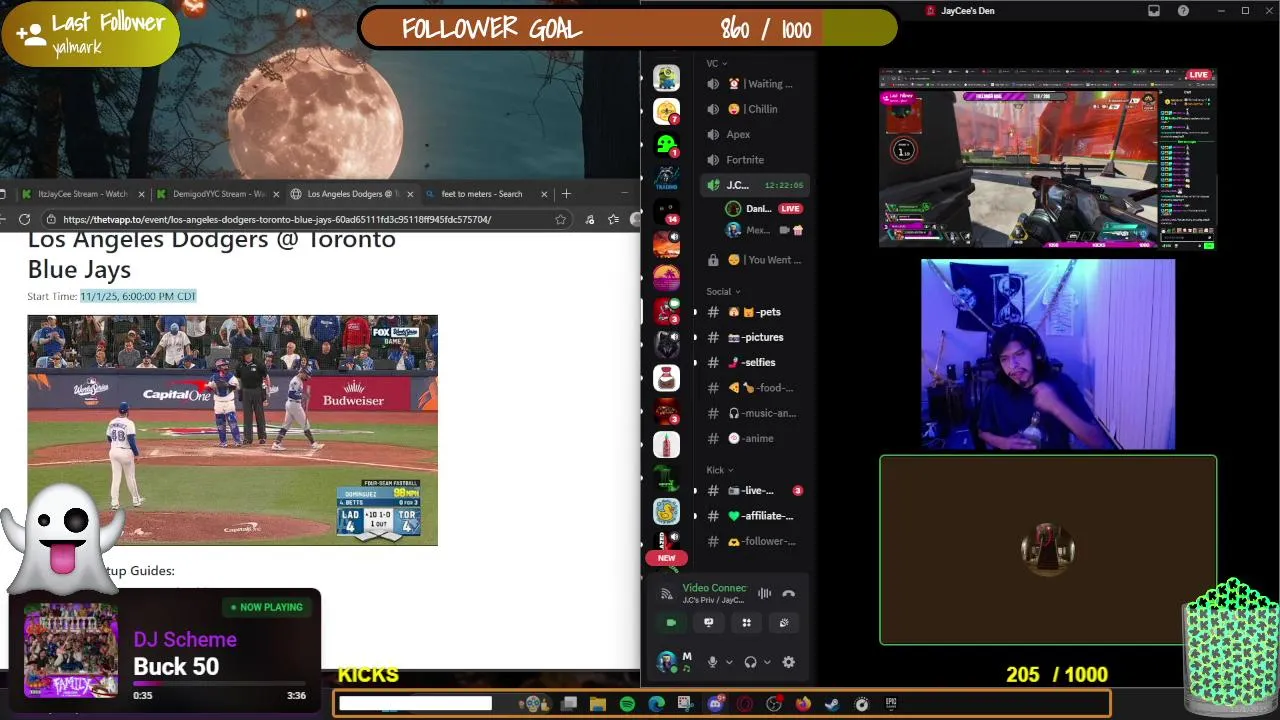Select user Dani with LIVE badge
Viewport: 1280px width, 720px height.
[x=764, y=209]
